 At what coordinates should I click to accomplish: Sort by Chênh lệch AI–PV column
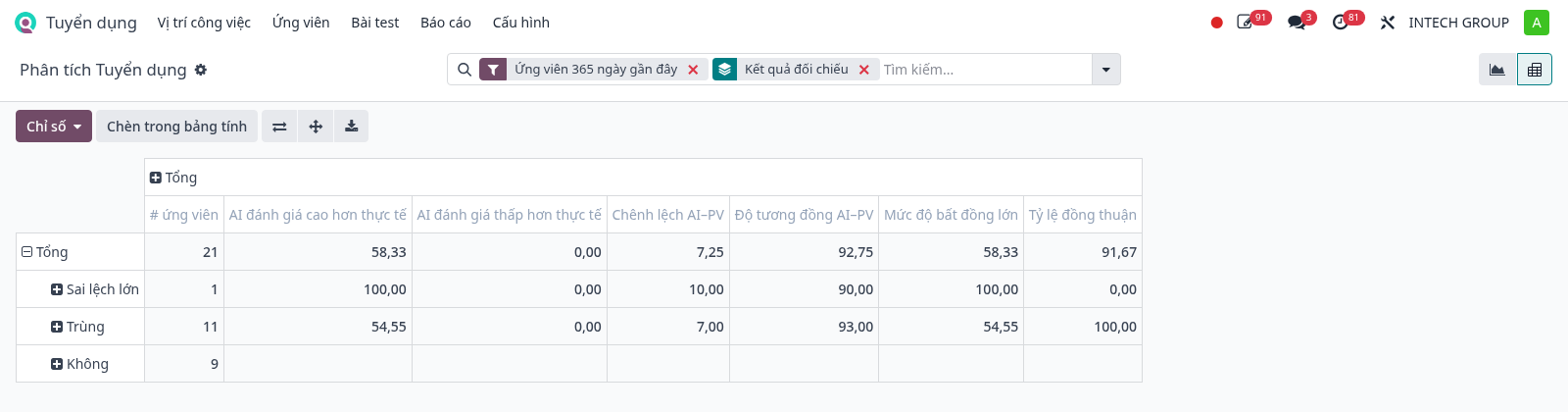[x=668, y=215]
